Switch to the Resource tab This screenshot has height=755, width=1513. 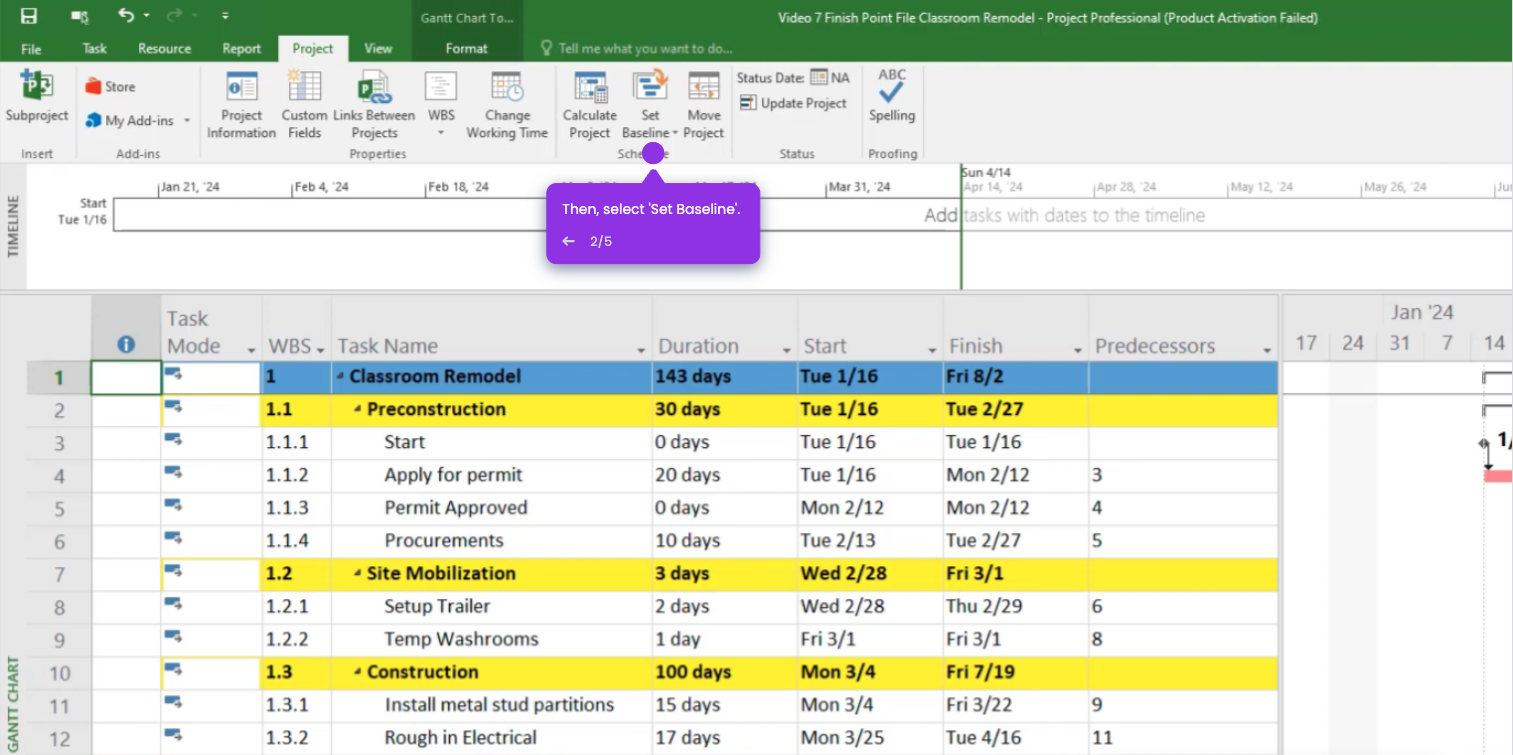tap(164, 48)
